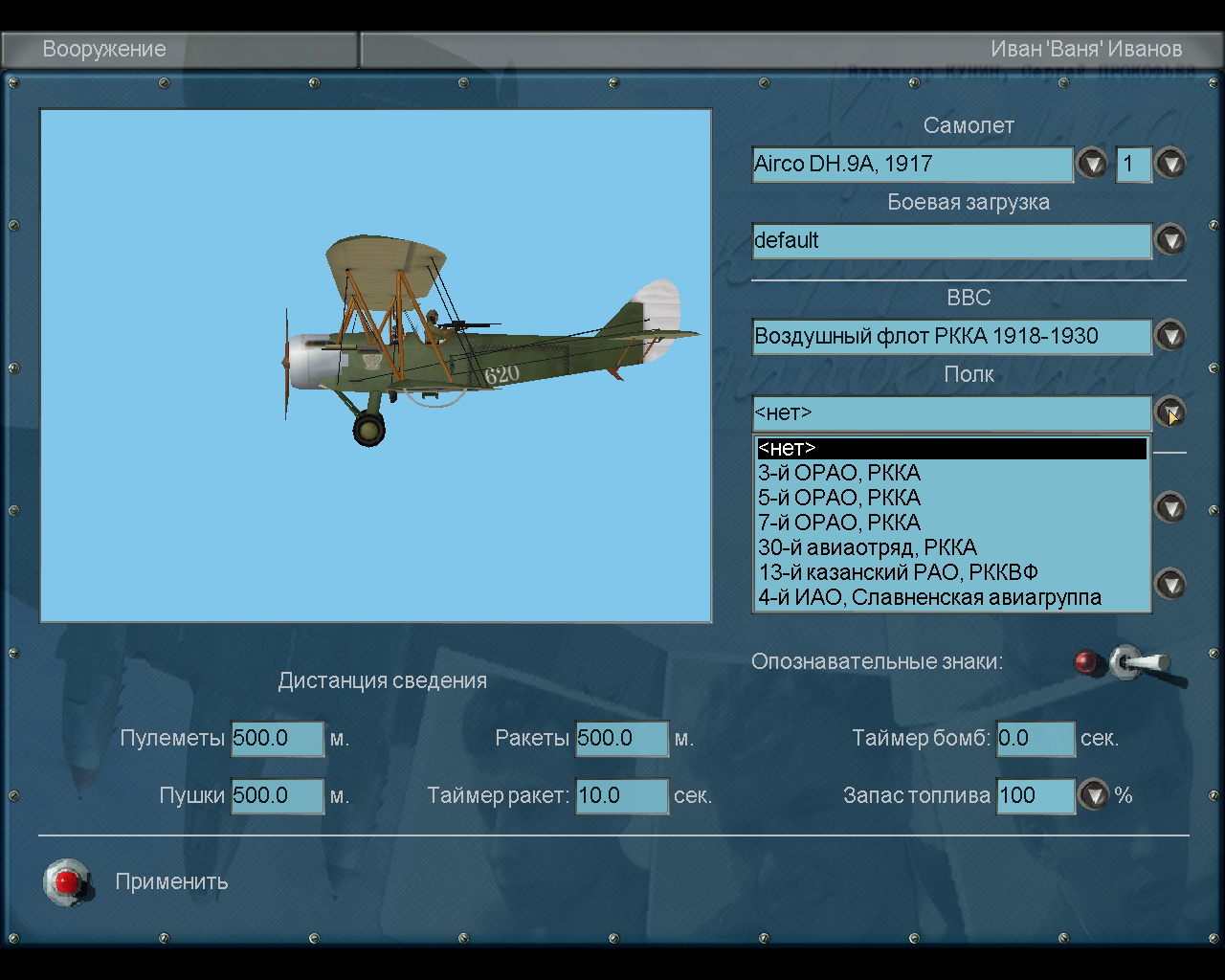1225x980 pixels.
Task: Choose 4-й ИАО, Славненская авиагруппа
Action: 929,597
